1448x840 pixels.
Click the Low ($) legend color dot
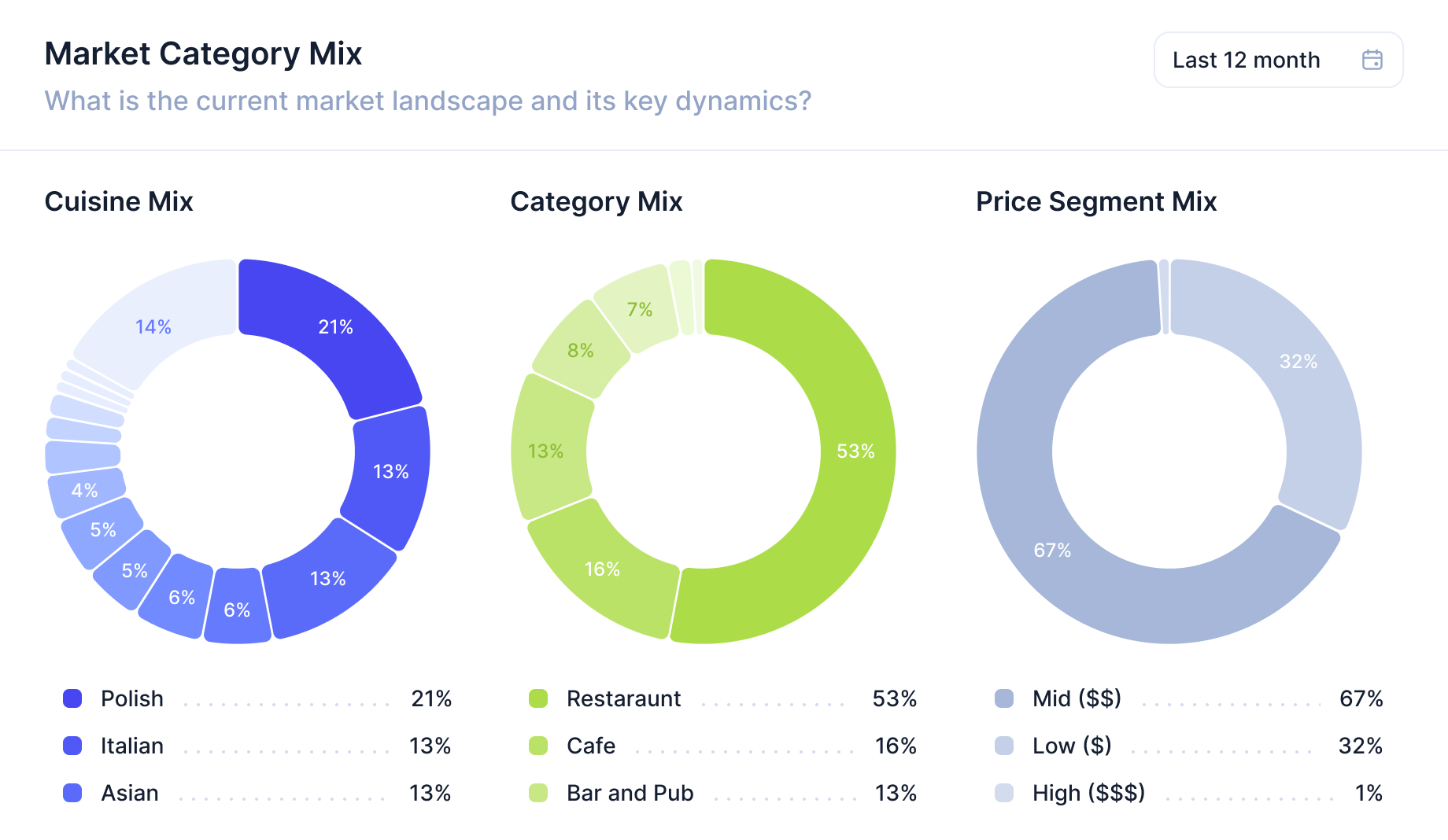(1004, 746)
